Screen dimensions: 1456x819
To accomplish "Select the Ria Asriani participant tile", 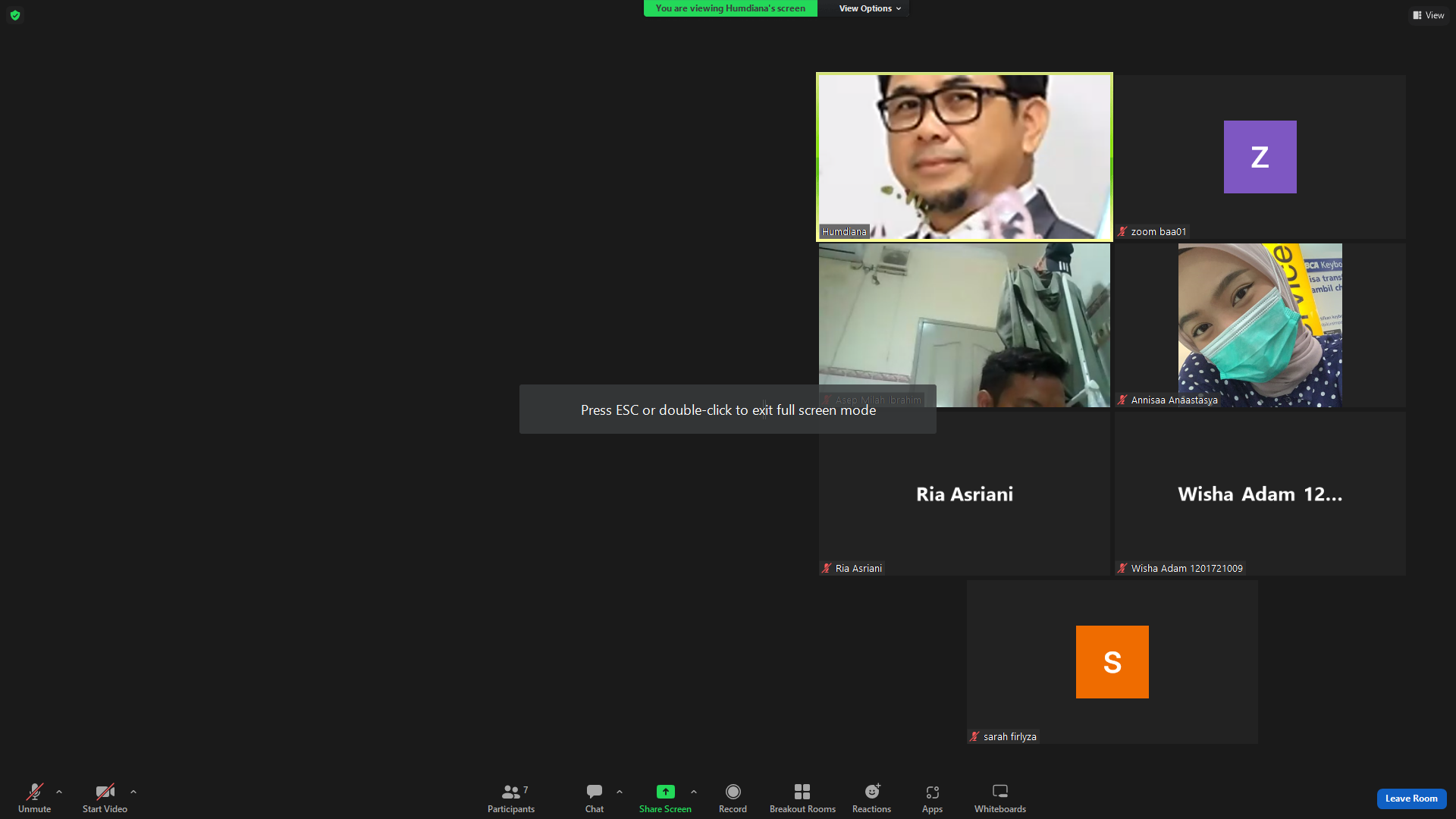I will [964, 494].
